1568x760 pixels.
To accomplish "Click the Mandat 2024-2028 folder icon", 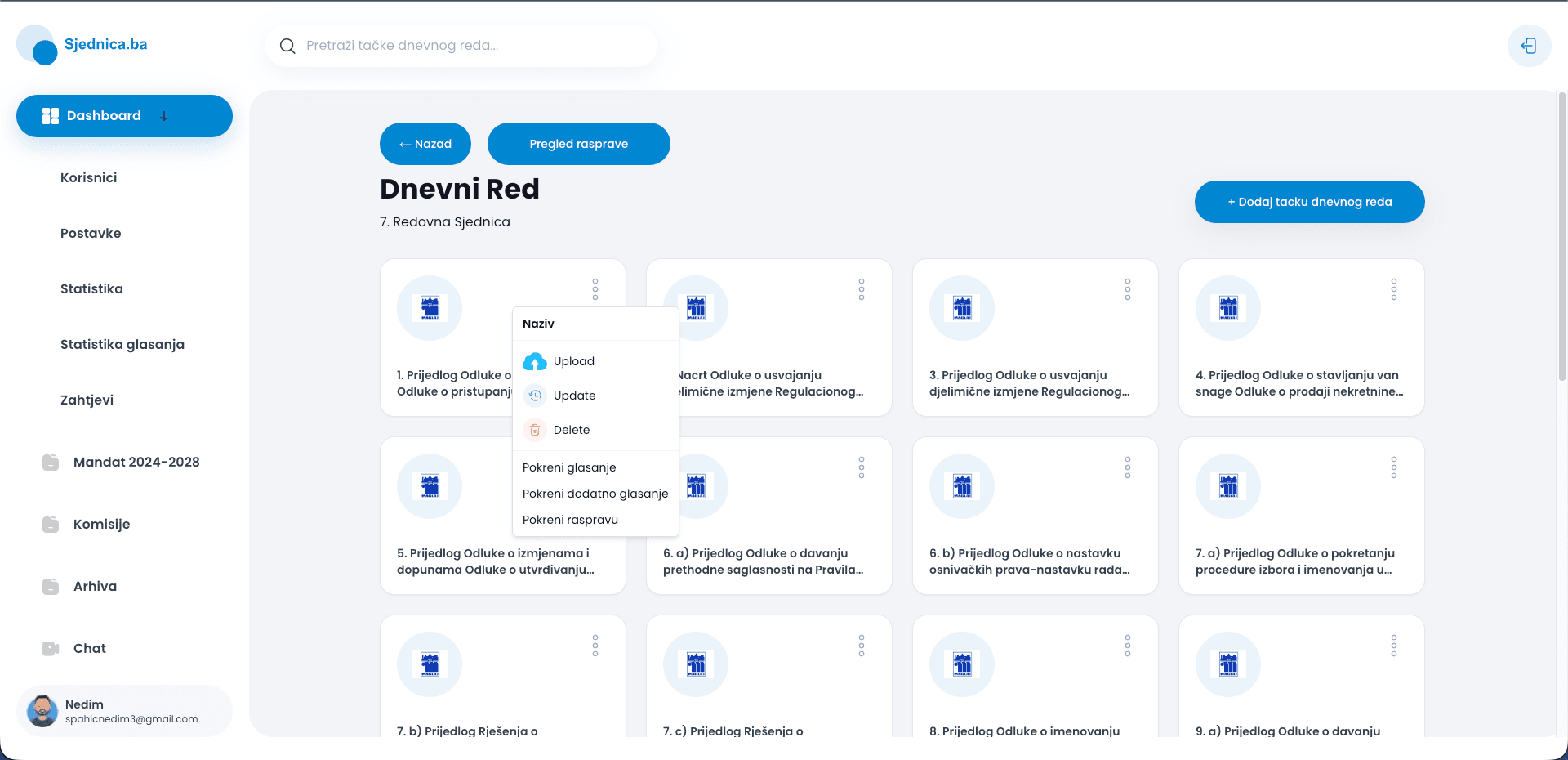I will (x=51, y=463).
